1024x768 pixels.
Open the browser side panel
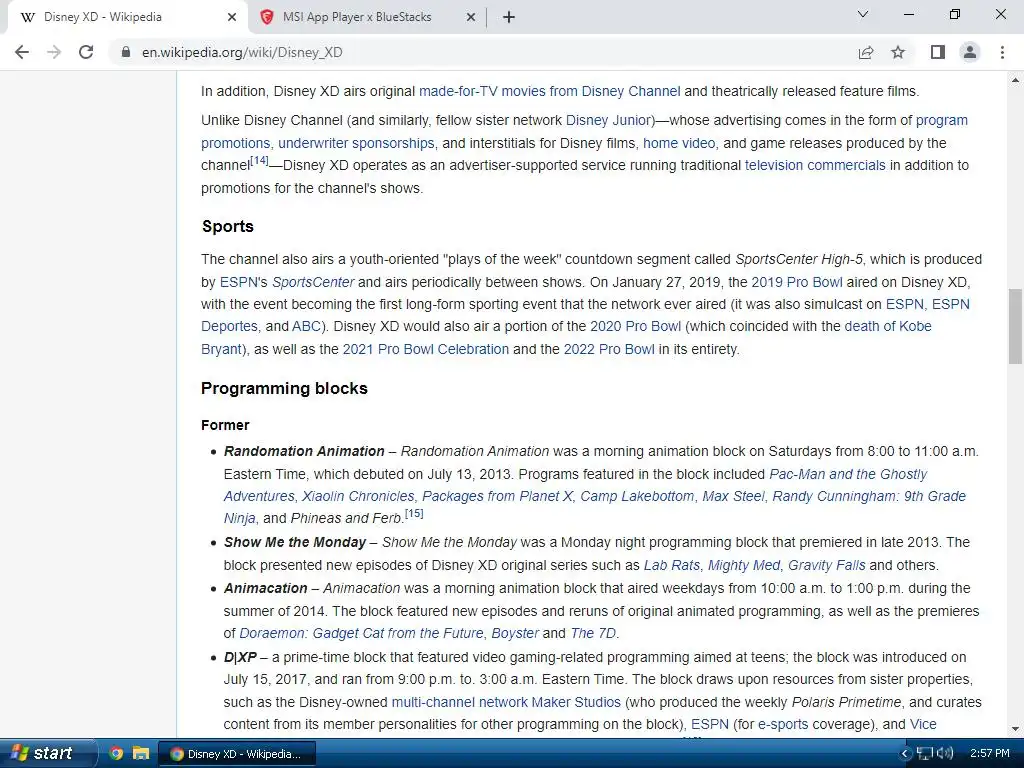click(937, 52)
